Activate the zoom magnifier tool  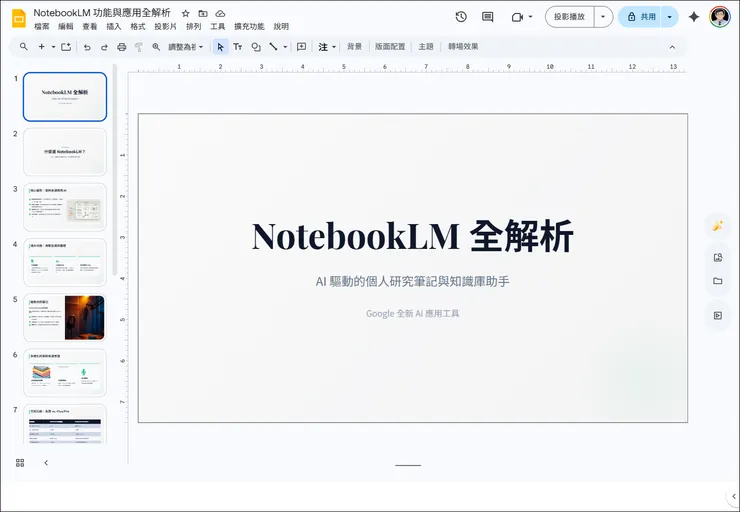click(x=156, y=47)
